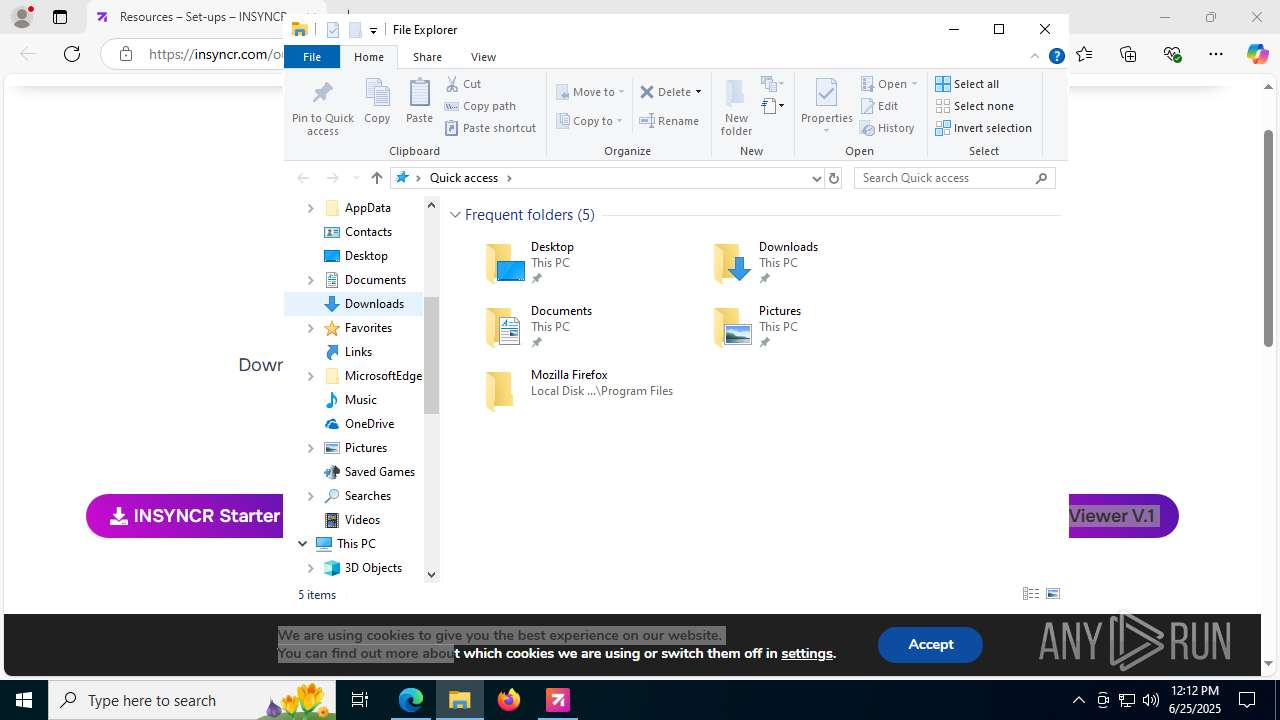Open the Mozilla Firefox frequent folder
This screenshot has height=720, width=1280.
point(580,389)
